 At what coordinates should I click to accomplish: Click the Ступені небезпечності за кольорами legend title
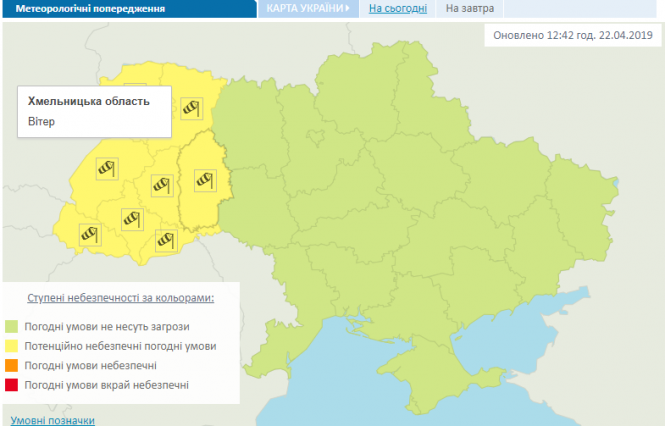click(x=119, y=299)
